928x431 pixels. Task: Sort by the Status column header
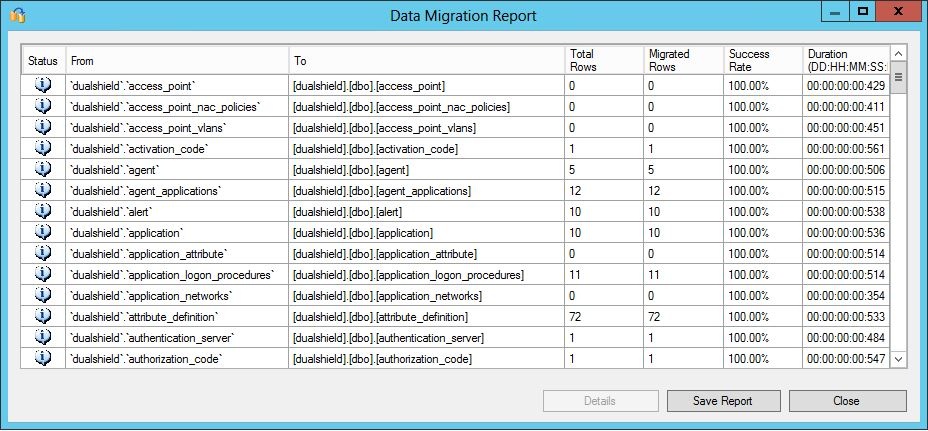(x=43, y=61)
